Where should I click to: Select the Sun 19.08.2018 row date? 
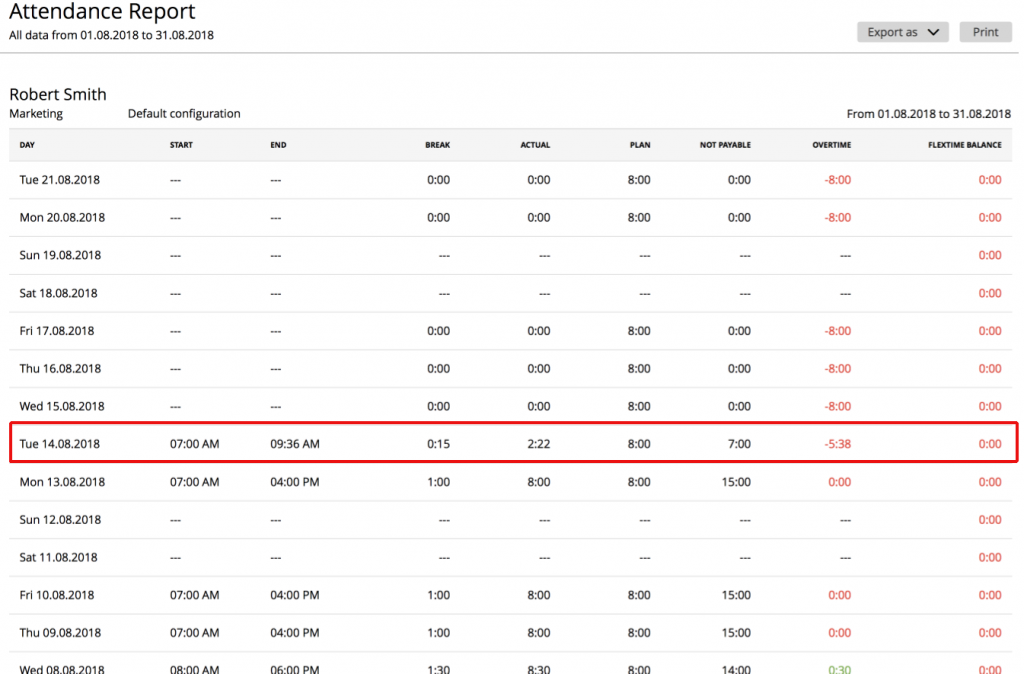coord(60,255)
